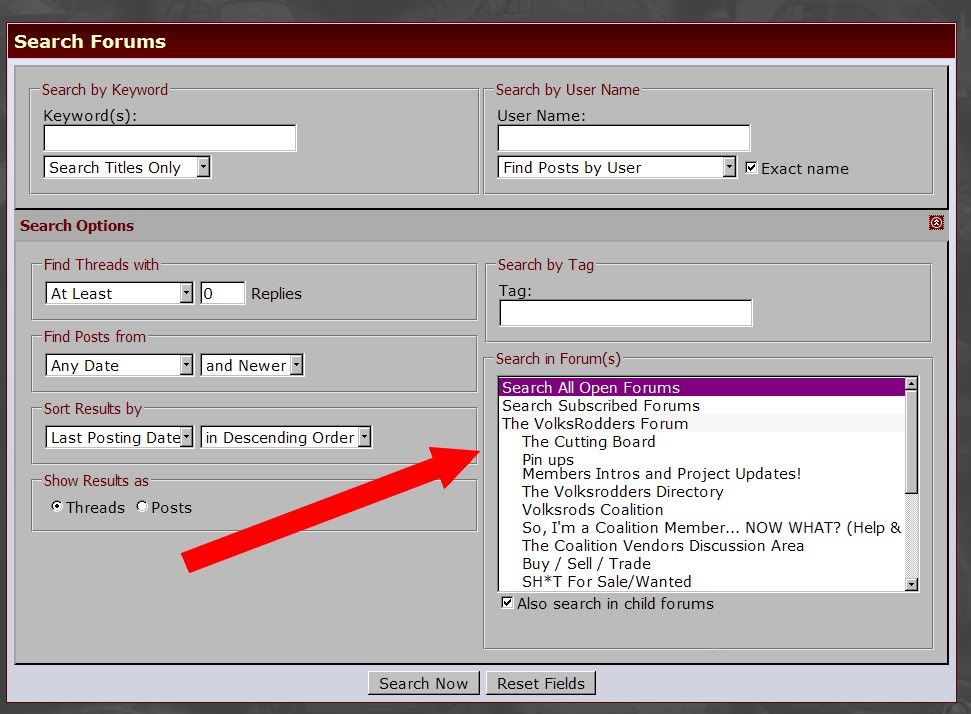Focus the Tag input field
The height and width of the screenshot is (714, 971).
click(625, 313)
